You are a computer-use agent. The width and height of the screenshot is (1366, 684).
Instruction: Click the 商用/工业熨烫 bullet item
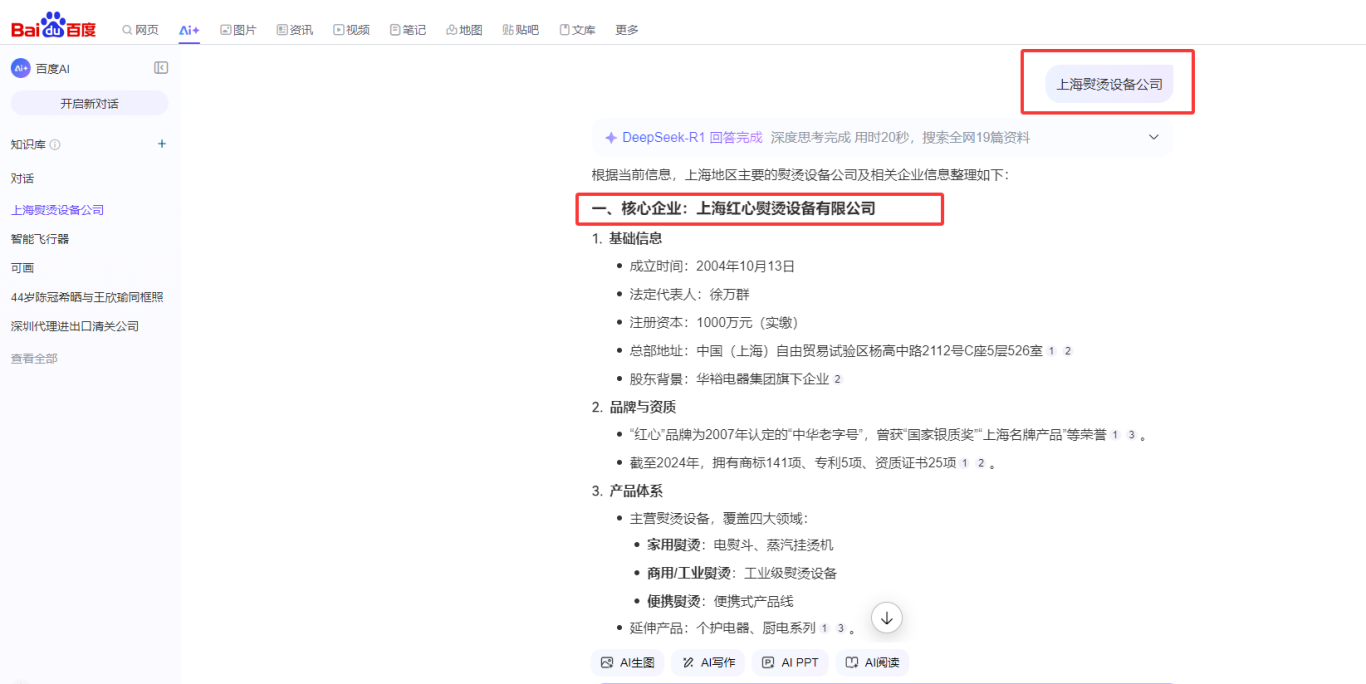[742, 573]
